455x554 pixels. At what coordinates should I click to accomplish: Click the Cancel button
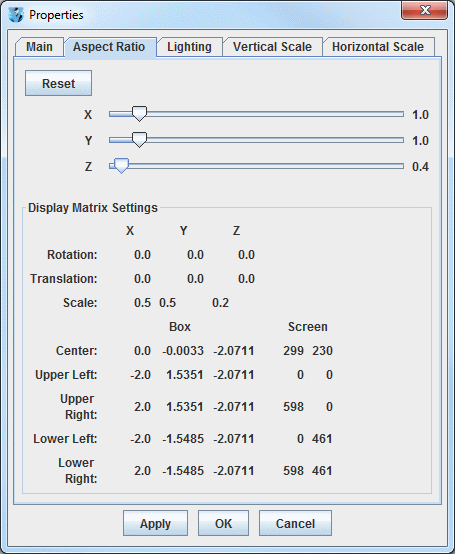pos(295,523)
